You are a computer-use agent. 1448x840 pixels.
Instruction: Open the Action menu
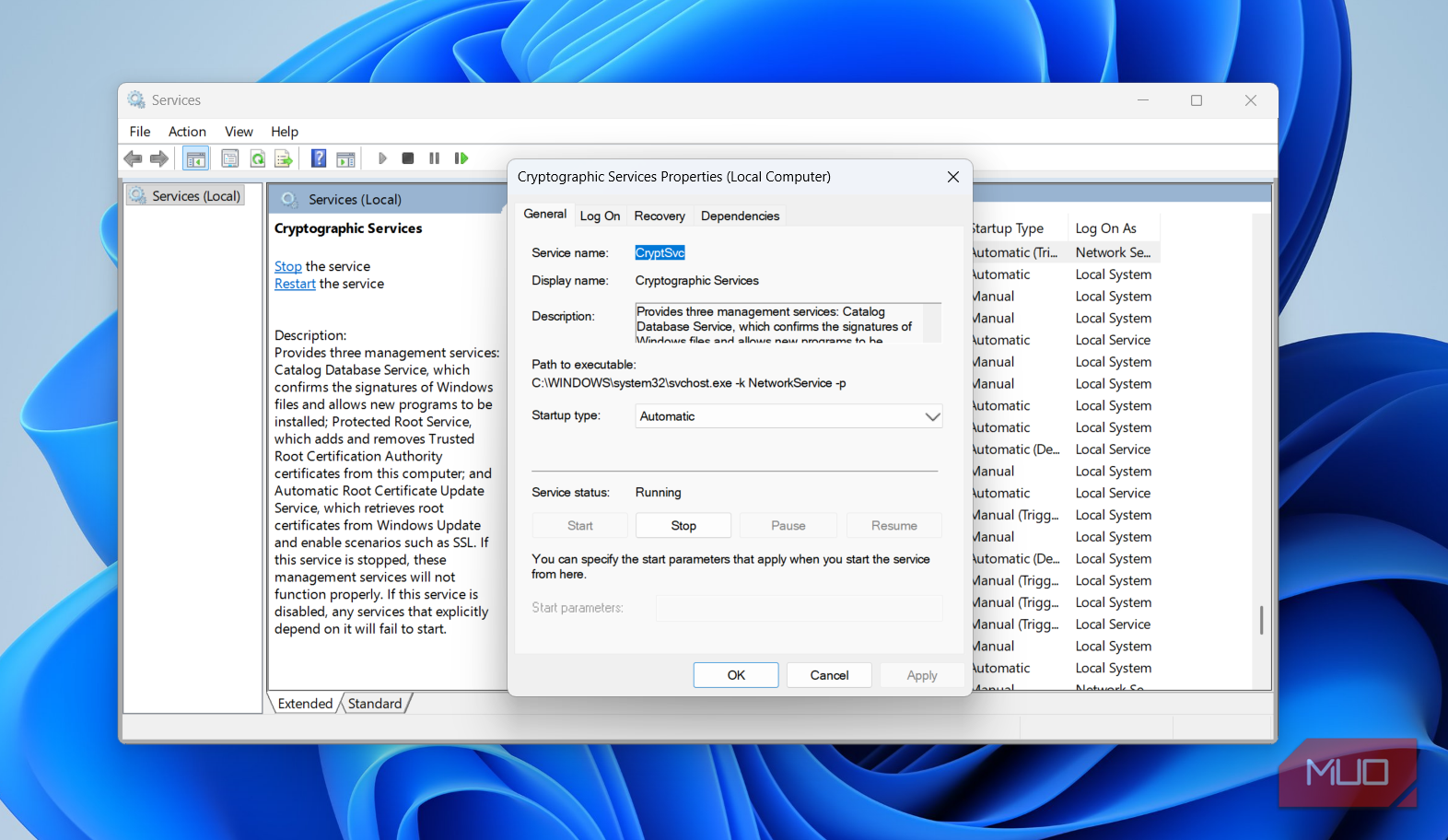pyautogui.click(x=187, y=132)
